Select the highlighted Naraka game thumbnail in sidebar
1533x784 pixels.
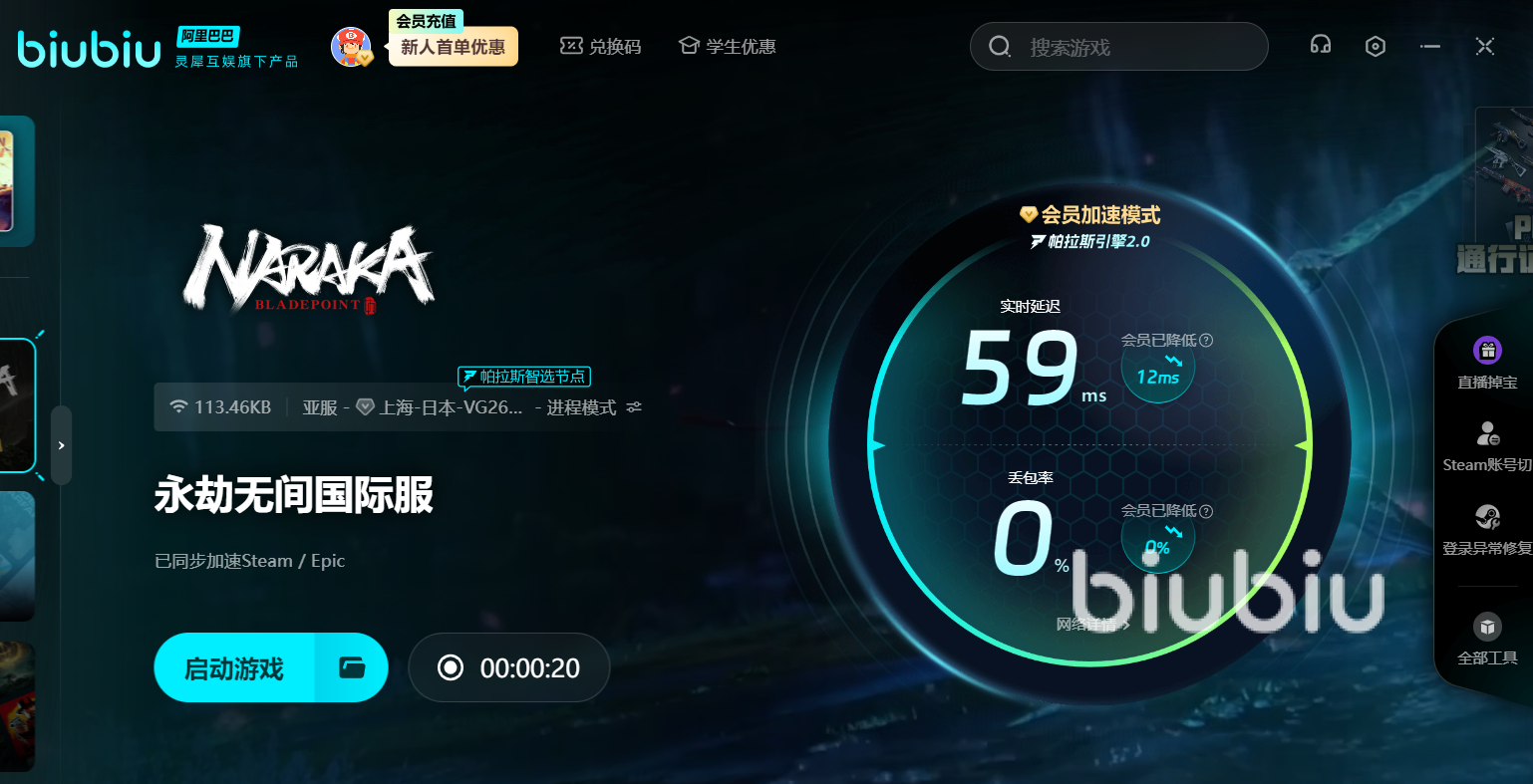17,405
